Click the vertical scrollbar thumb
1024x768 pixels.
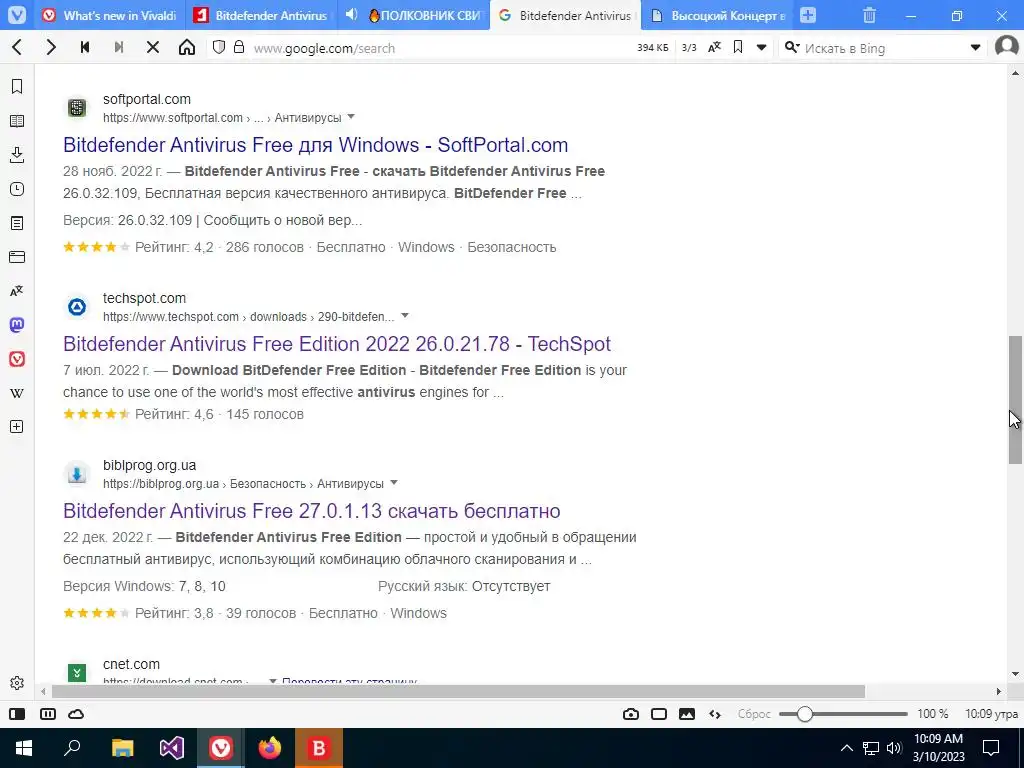tap(1015, 400)
